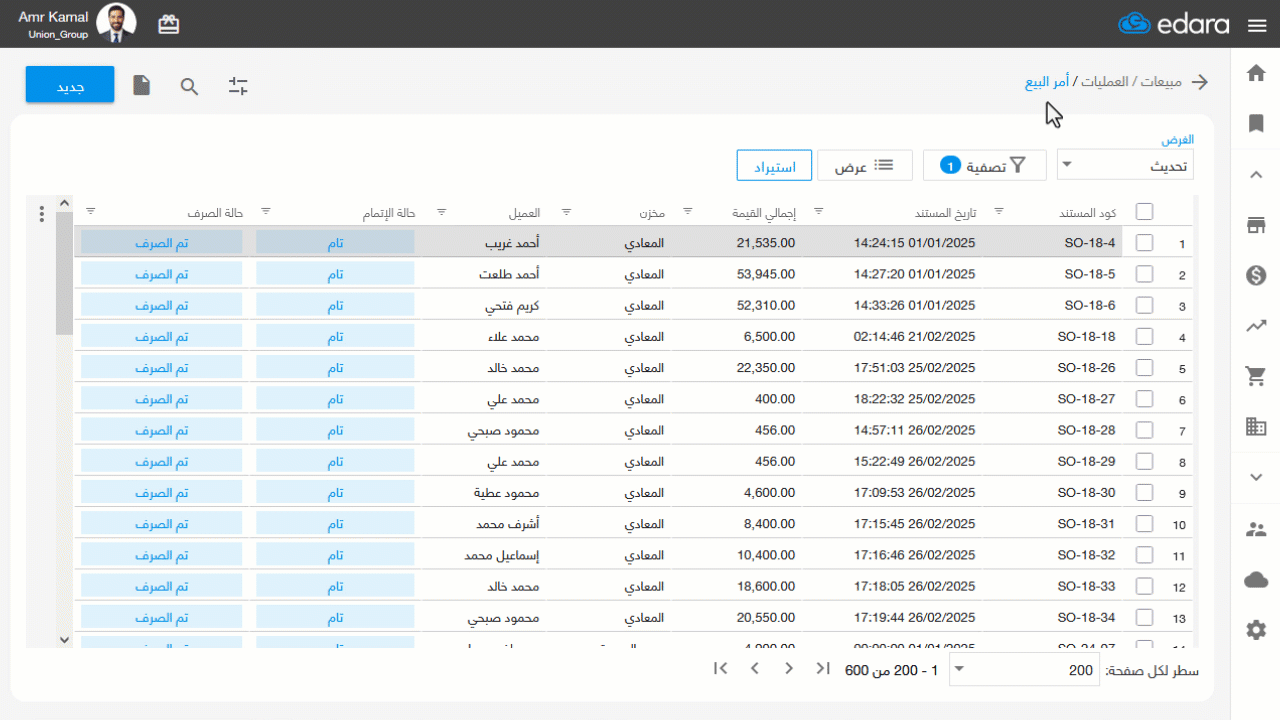Click the document page icon beside search

(142, 86)
